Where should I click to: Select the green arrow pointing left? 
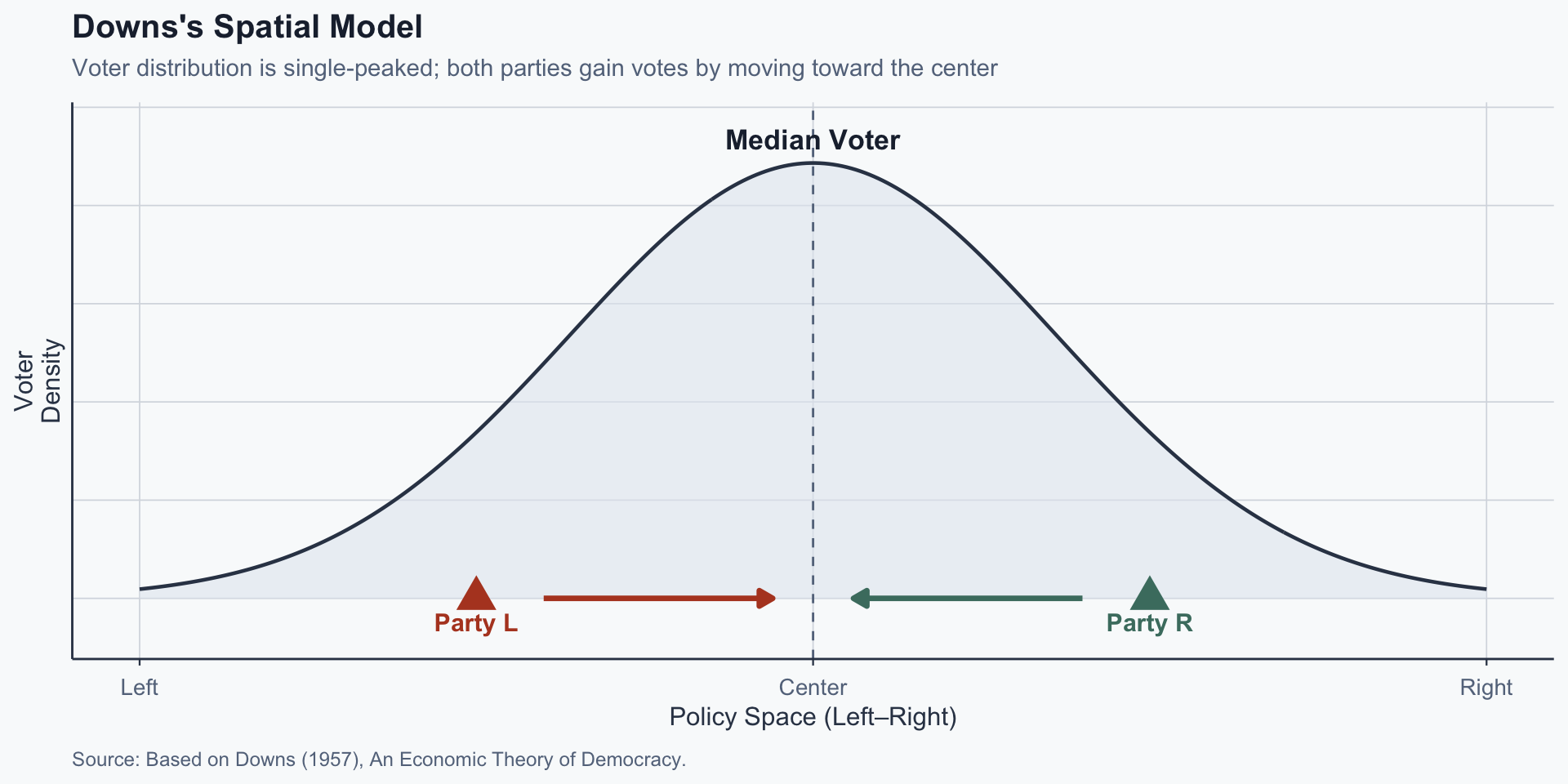(x=967, y=599)
